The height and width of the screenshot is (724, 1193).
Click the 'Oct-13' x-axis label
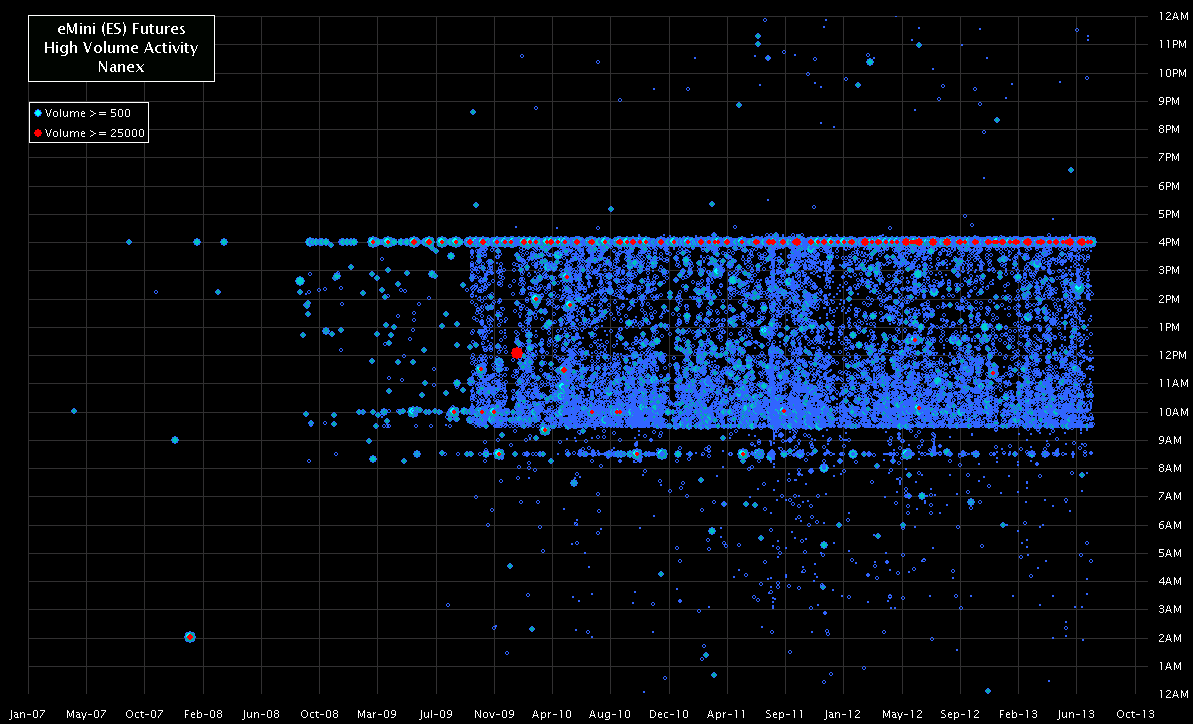(x=1136, y=715)
